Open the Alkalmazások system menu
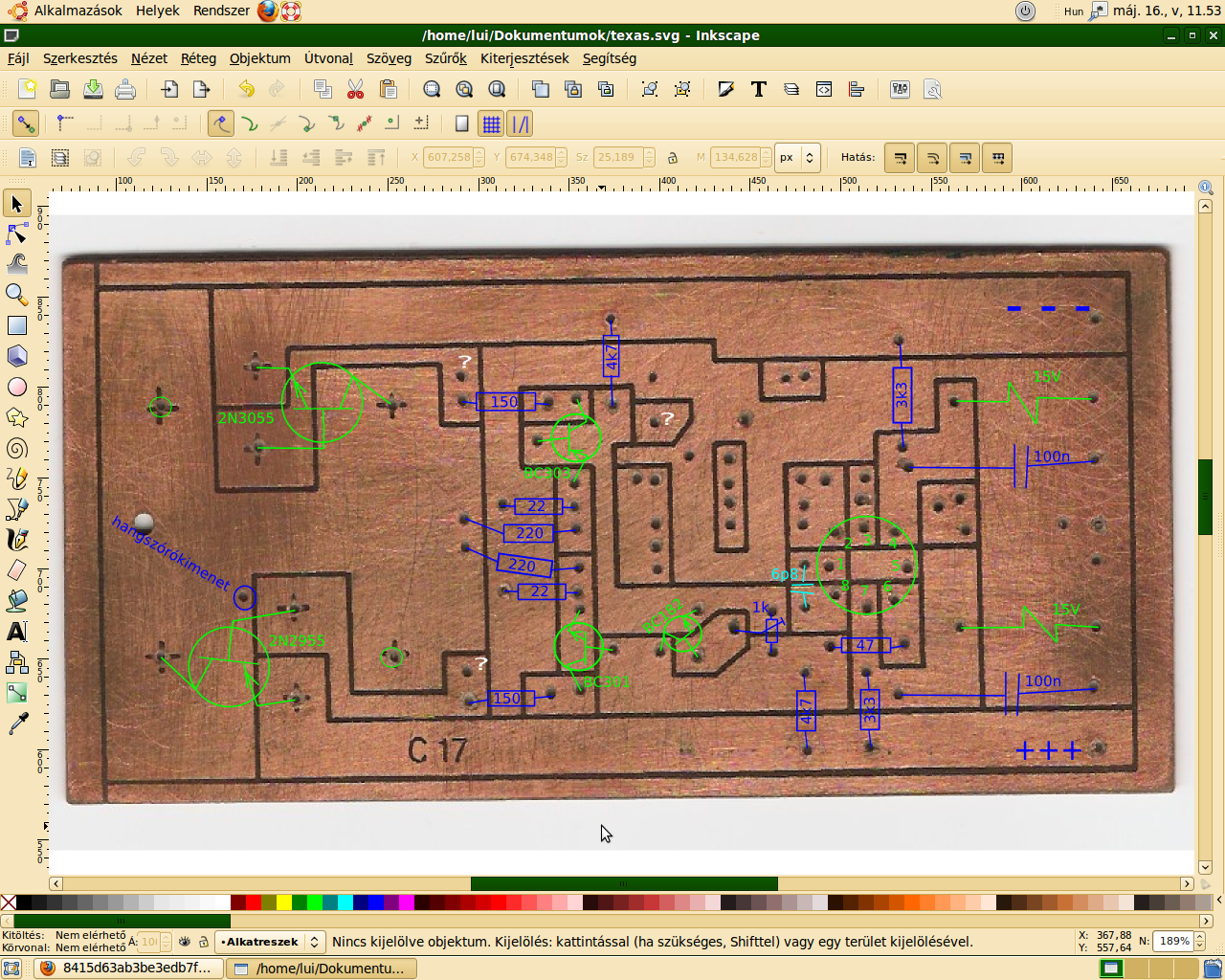Image resolution: width=1225 pixels, height=980 pixels. 78,11
